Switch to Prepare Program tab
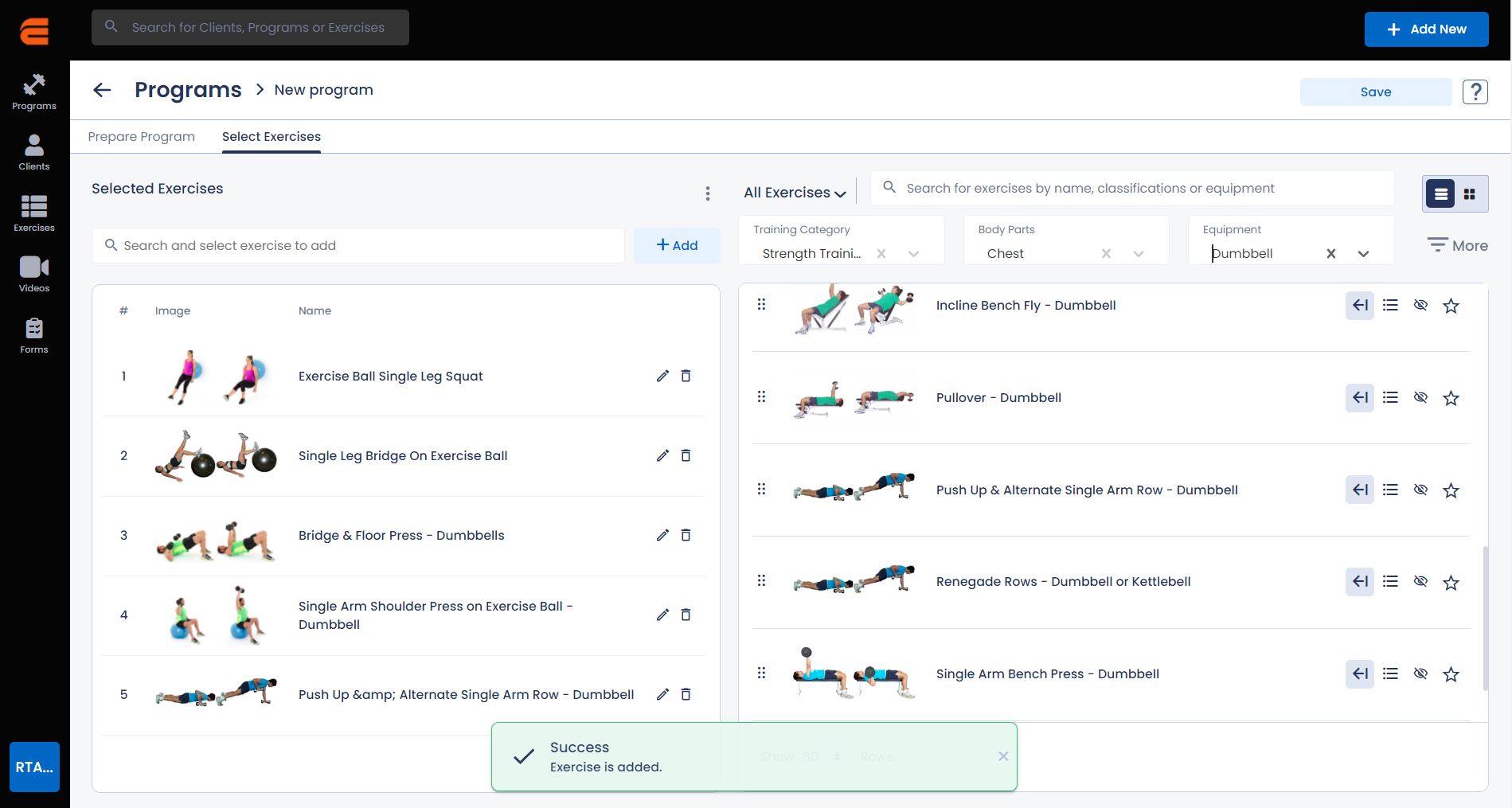The height and width of the screenshot is (808, 1512). (141, 137)
